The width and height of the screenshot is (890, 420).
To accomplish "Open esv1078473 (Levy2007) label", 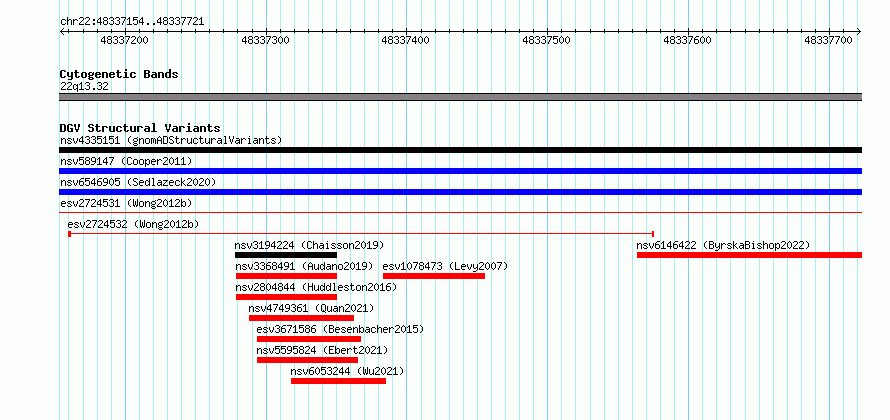I will 446,266.
